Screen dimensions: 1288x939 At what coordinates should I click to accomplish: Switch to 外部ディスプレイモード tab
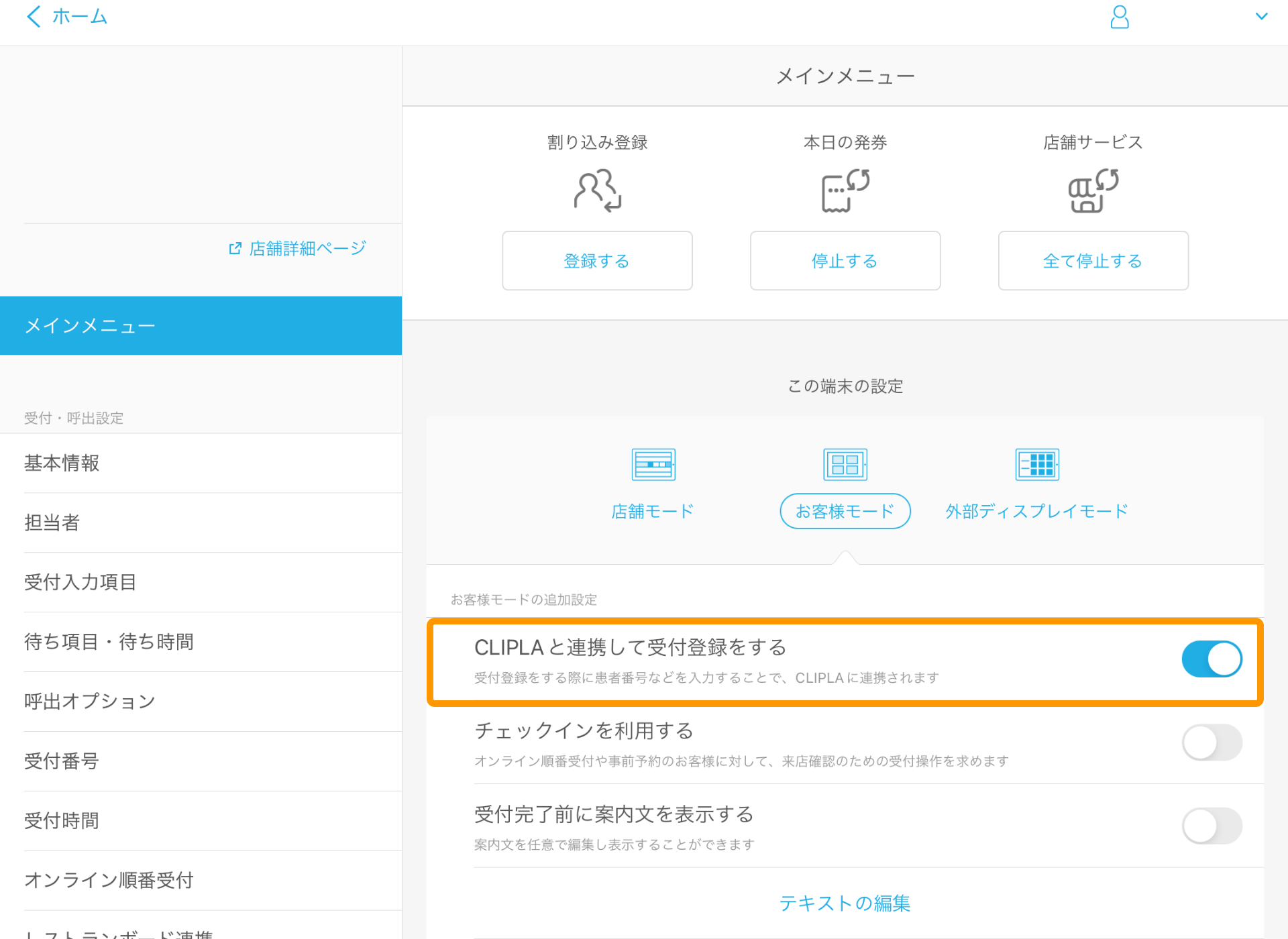[1037, 512]
